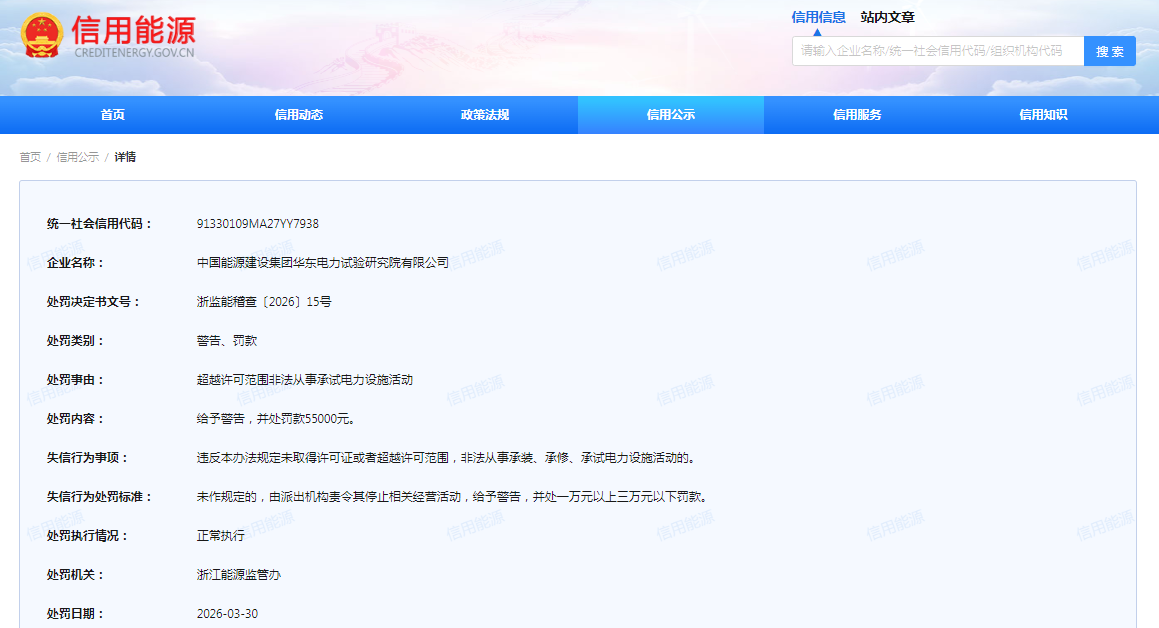Click the 信用能源 site title
Image resolution: width=1159 pixels, height=628 pixels.
point(133,30)
